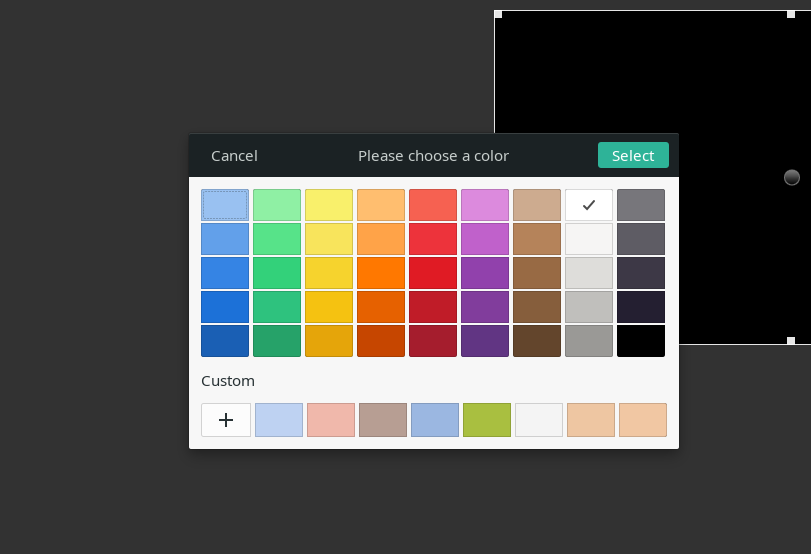
Task: Select the darkest brown swatch
Action: tap(537, 341)
